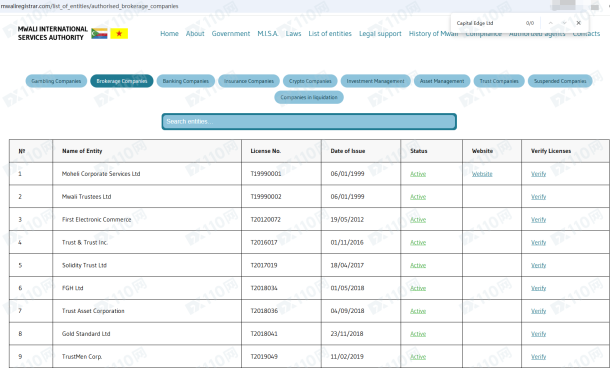The height and width of the screenshot is (368, 610).
Task: Go to next find result arrow
Action: [564, 23]
